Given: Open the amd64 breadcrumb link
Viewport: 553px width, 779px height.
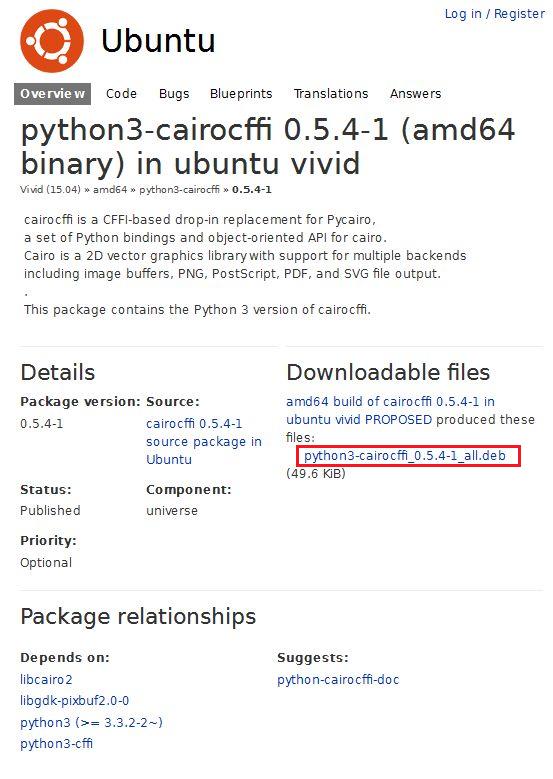Looking at the screenshot, I should [x=110, y=190].
